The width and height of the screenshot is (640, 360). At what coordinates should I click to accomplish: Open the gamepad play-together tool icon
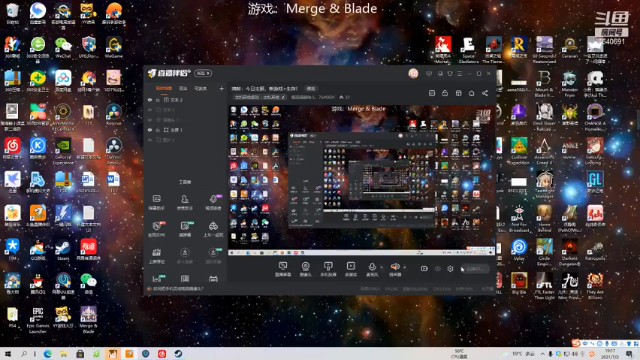[x=213, y=229]
